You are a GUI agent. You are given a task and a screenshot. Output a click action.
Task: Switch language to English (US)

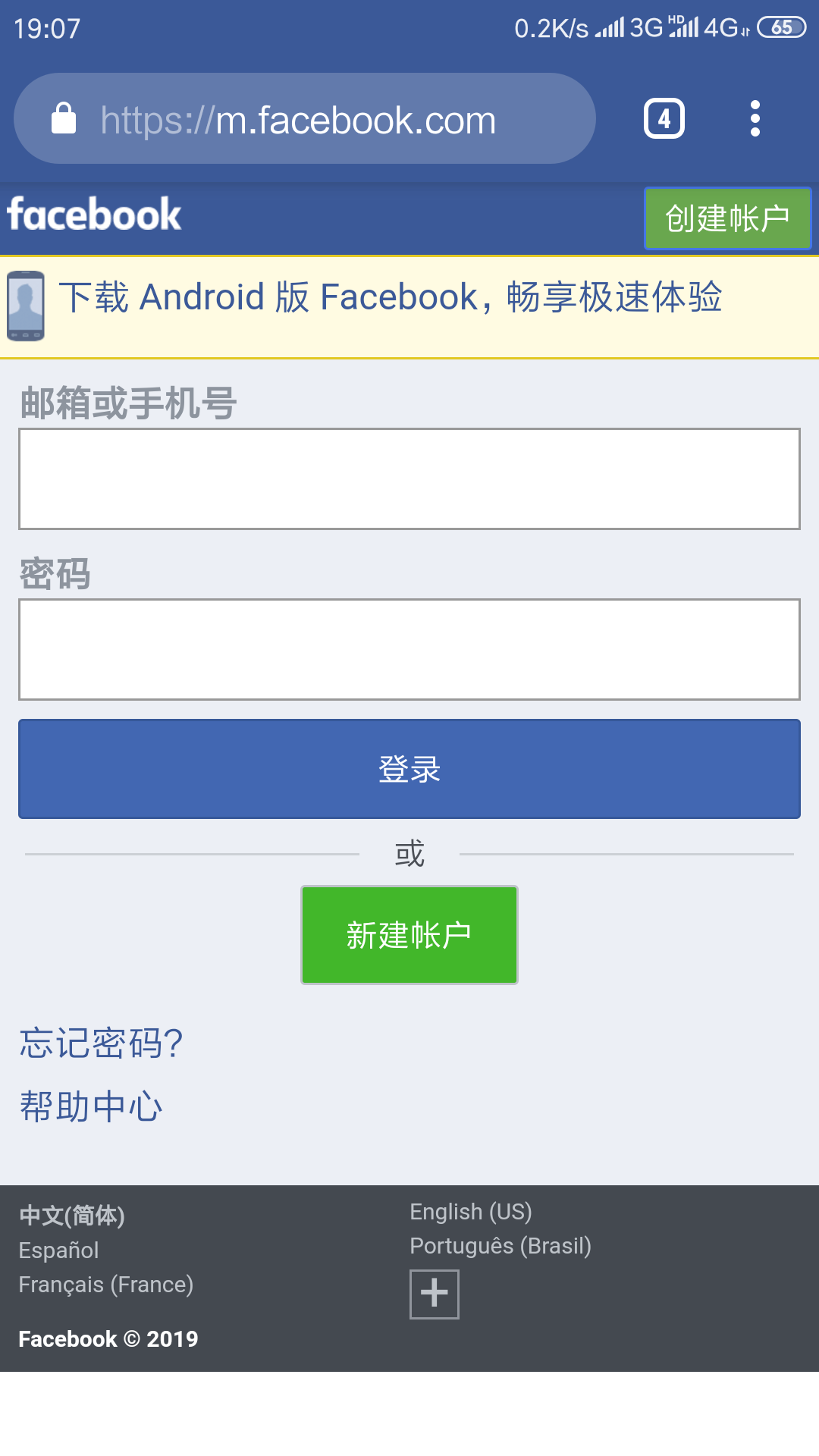(x=471, y=1212)
